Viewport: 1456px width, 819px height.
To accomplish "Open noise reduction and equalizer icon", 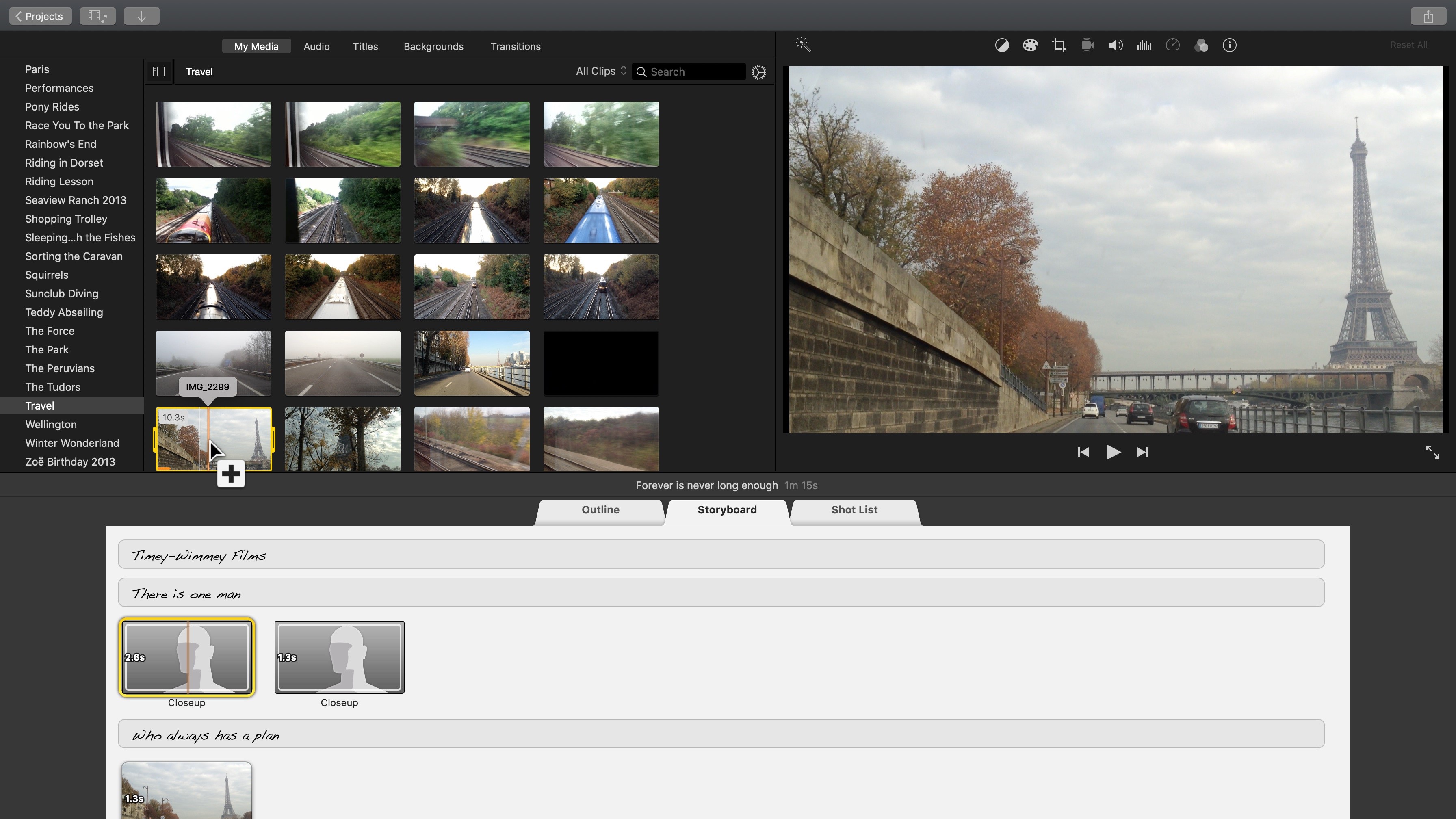I will tap(1144, 45).
